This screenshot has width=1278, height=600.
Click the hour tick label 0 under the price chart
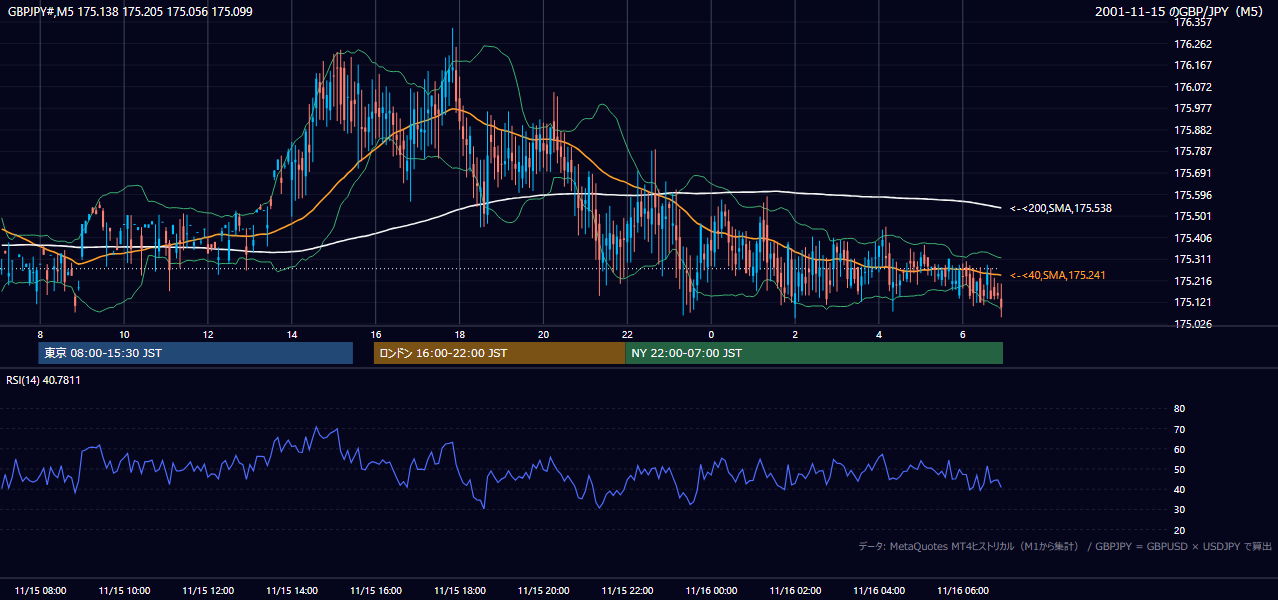coord(711,334)
